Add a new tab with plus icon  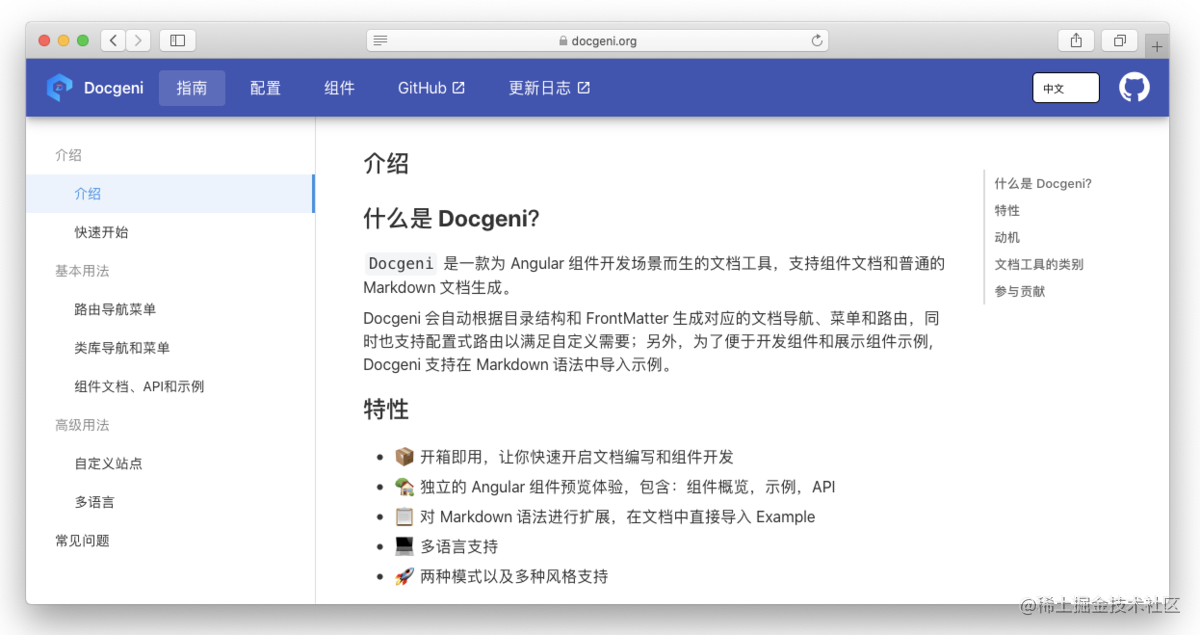[1157, 46]
